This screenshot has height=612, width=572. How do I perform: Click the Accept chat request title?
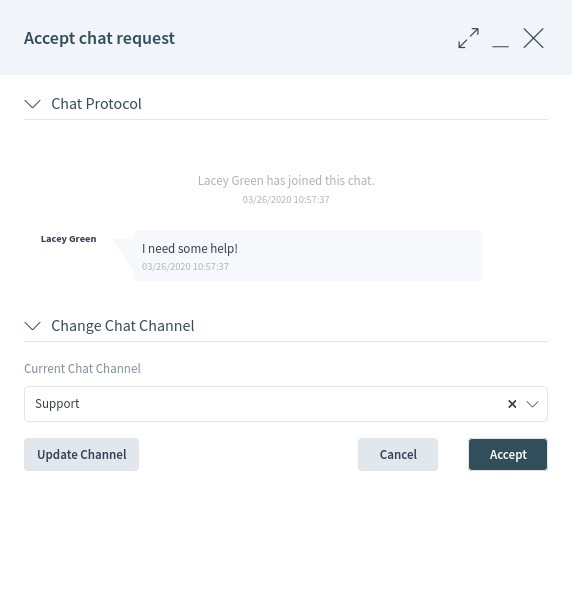click(99, 38)
